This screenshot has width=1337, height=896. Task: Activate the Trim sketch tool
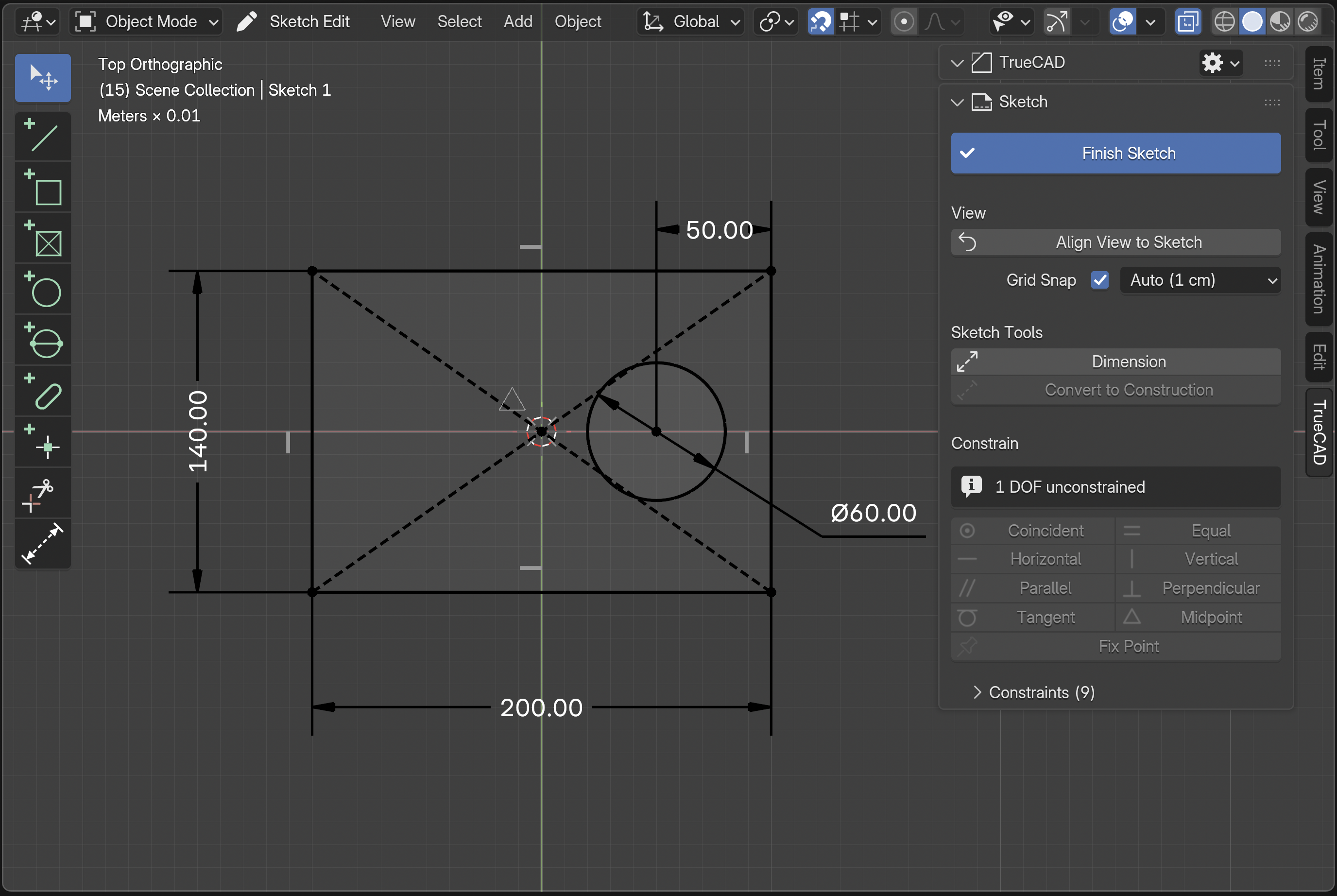click(x=43, y=494)
